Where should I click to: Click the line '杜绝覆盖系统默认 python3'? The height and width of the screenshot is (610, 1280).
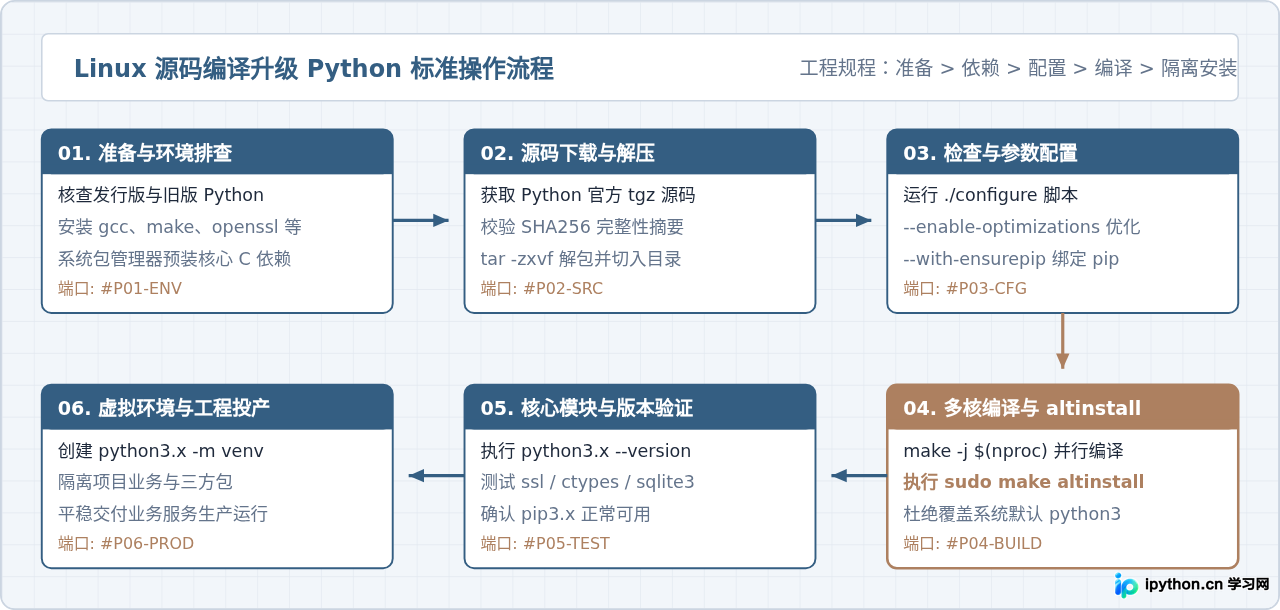point(1013,514)
